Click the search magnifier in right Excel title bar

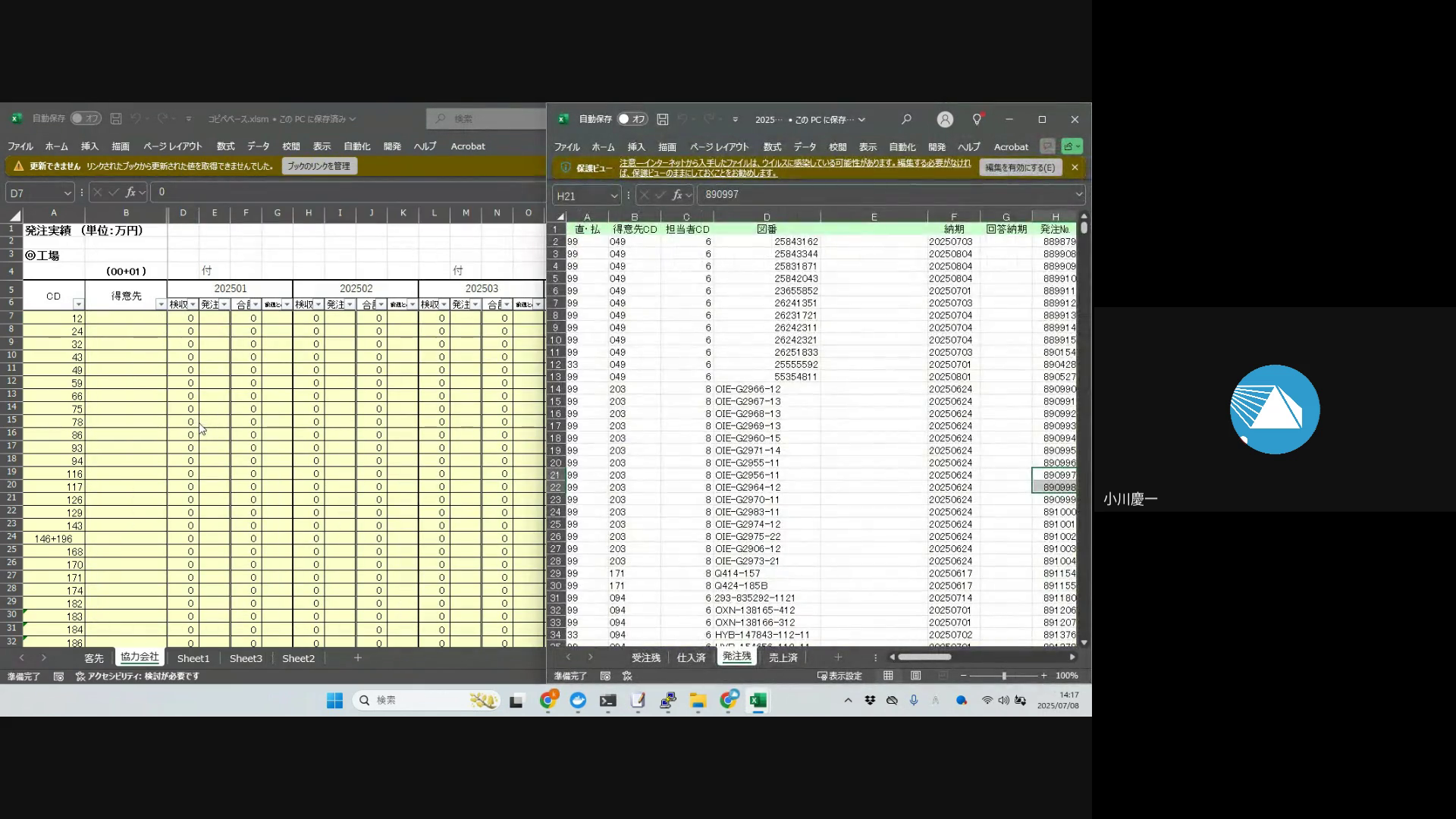point(906,119)
